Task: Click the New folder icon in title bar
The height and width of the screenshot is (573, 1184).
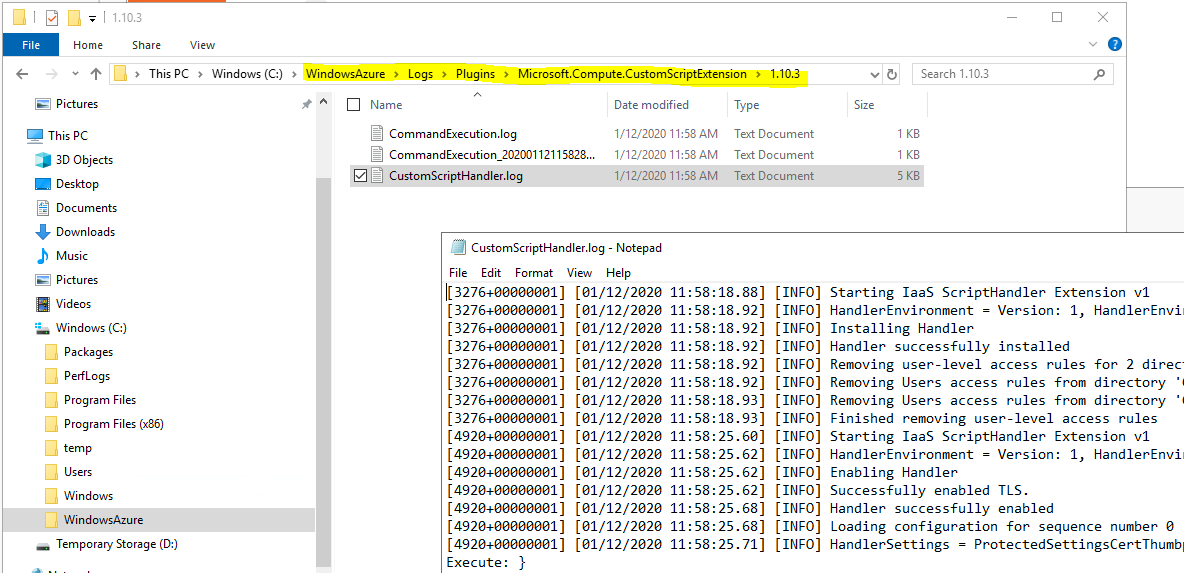Action: [x=74, y=17]
